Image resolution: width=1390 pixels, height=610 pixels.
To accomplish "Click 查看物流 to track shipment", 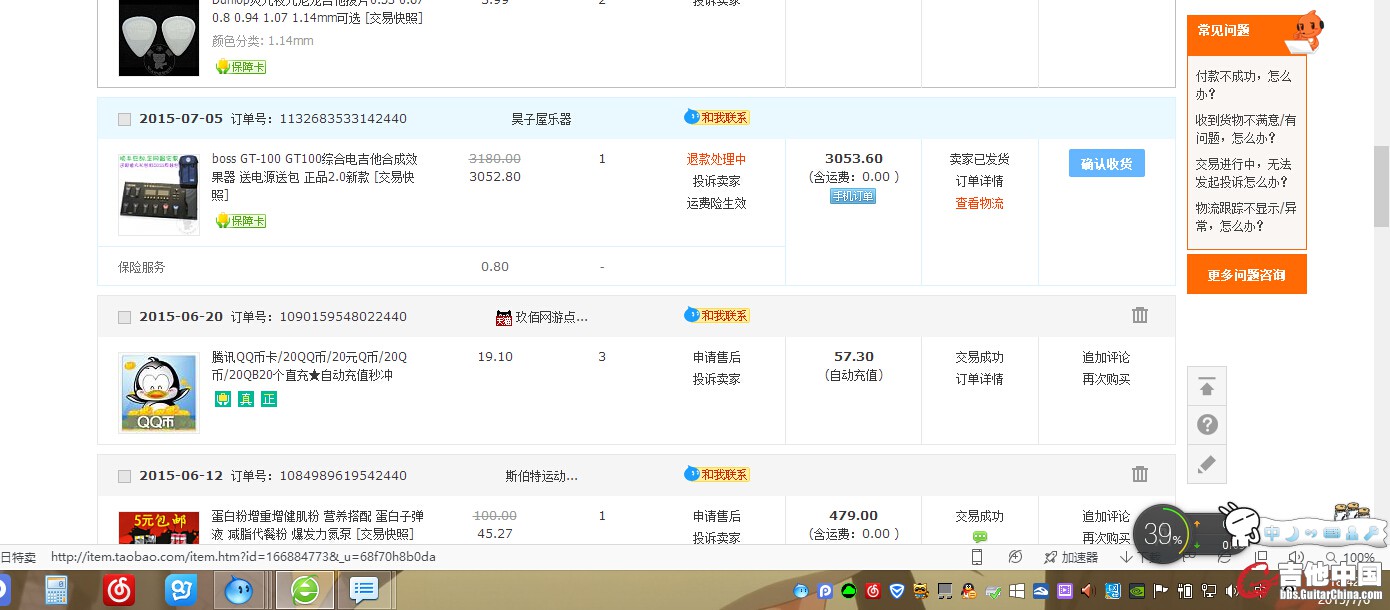I will click(x=979, y=203).
